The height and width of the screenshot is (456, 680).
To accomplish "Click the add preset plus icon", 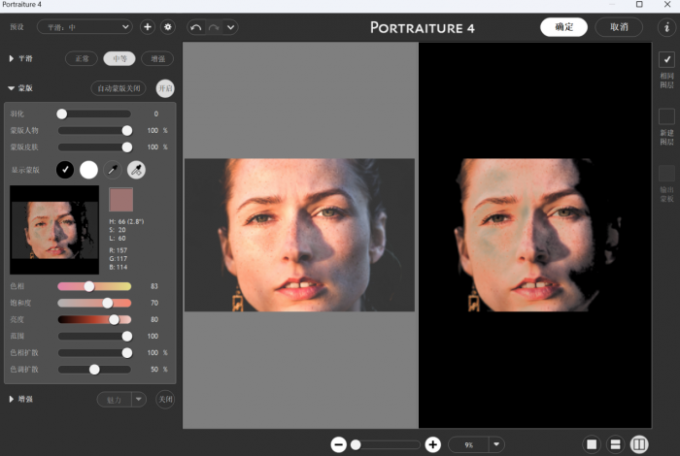I will point(148,27).
